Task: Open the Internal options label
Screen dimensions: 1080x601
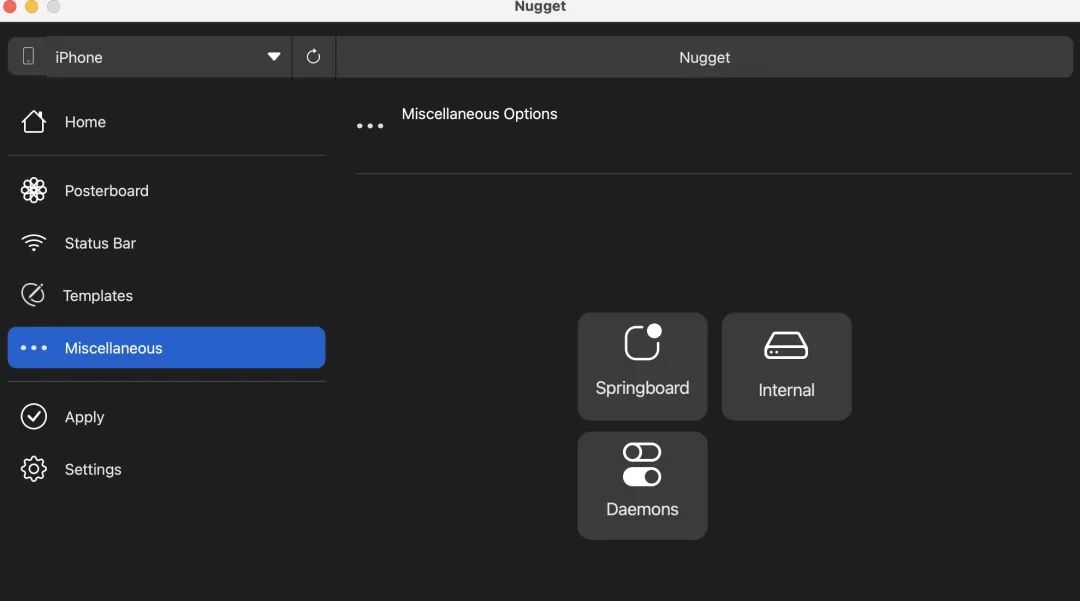Action: 787,390
